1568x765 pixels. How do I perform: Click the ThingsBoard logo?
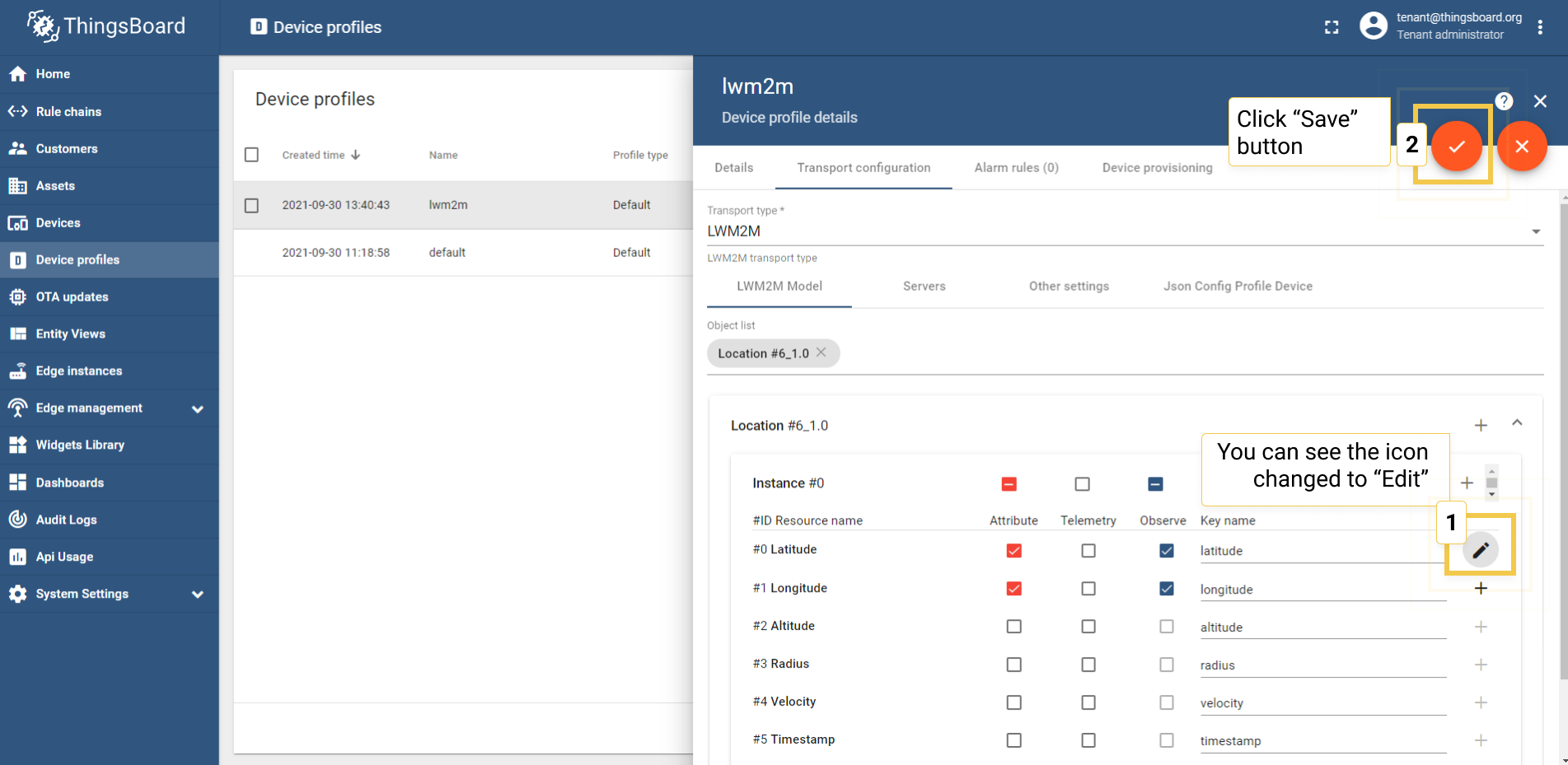107,26
